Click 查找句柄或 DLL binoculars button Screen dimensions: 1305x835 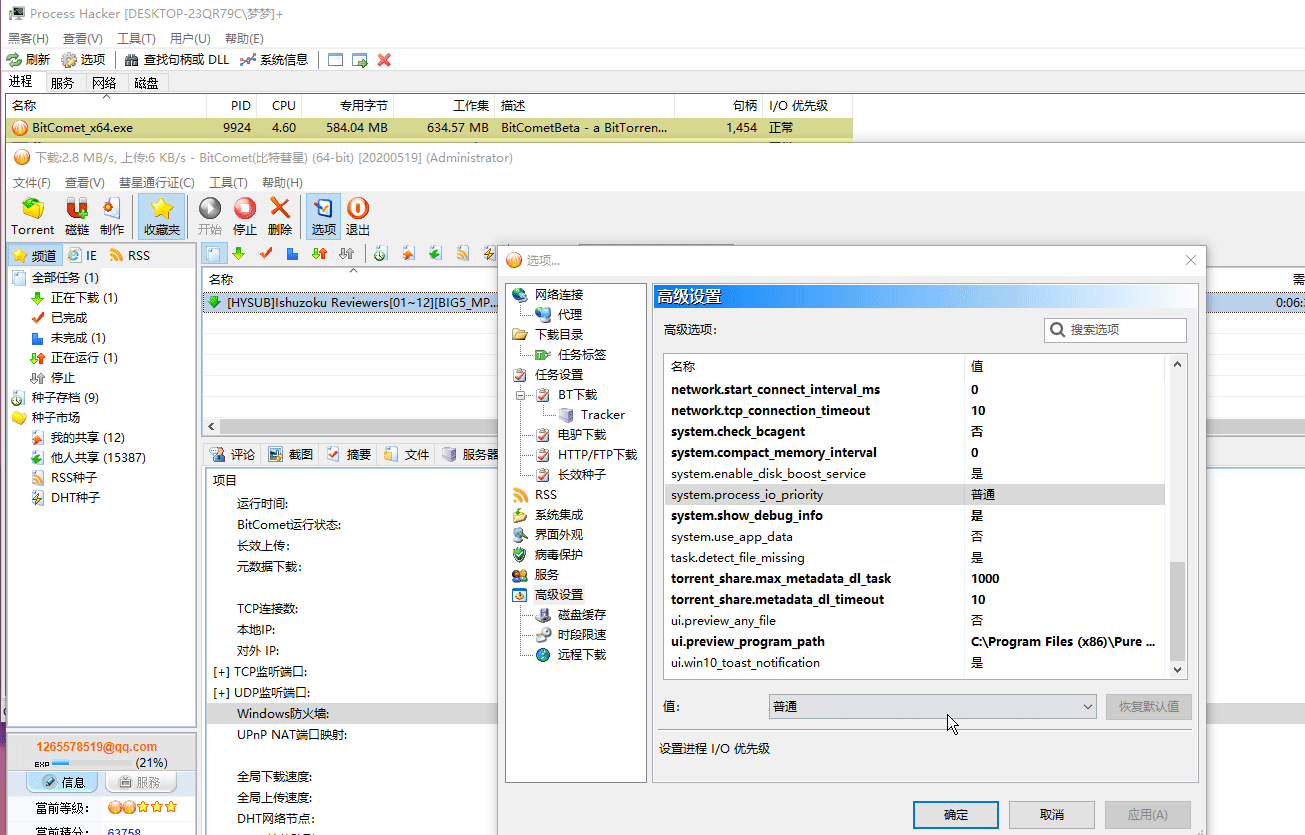(177, 60)
